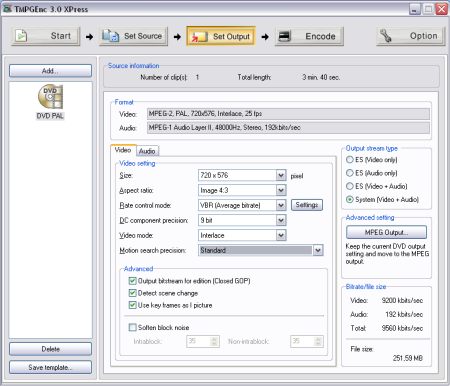Minimize the TMPGEnc window
Image resolution: width=450 pixels, height=386 pixels.
pyautogui.click(x=415, y=9)
